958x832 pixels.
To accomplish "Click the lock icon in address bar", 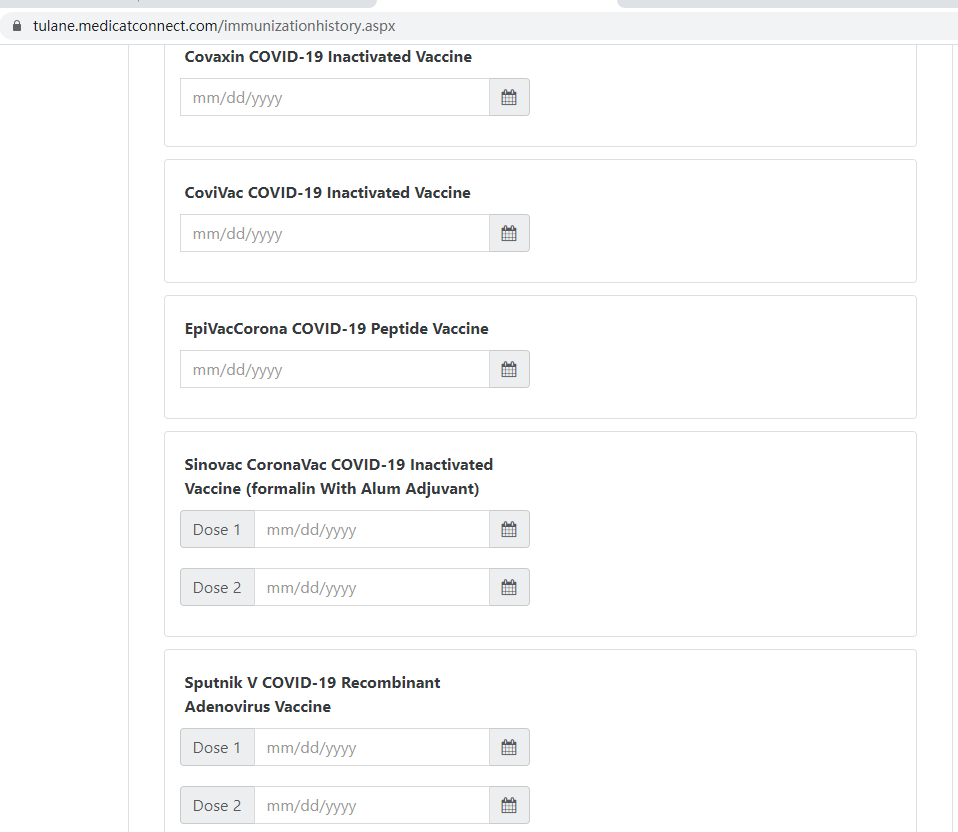I will tap(17, 26).
